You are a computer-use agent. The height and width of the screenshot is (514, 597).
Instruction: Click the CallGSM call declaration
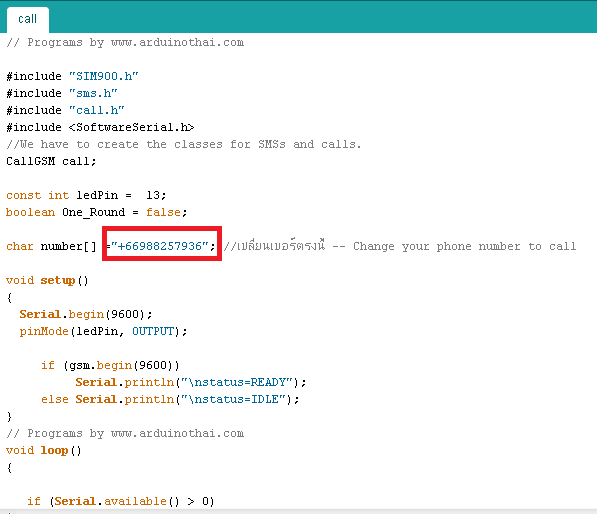[x=51, y=161]
